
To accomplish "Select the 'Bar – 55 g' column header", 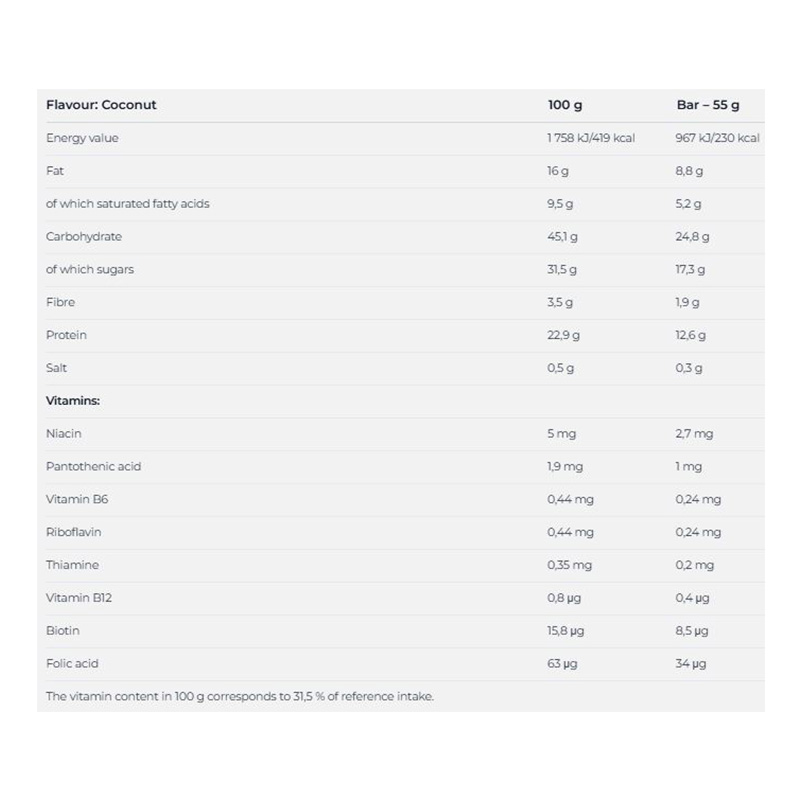I will coord(707,105).
